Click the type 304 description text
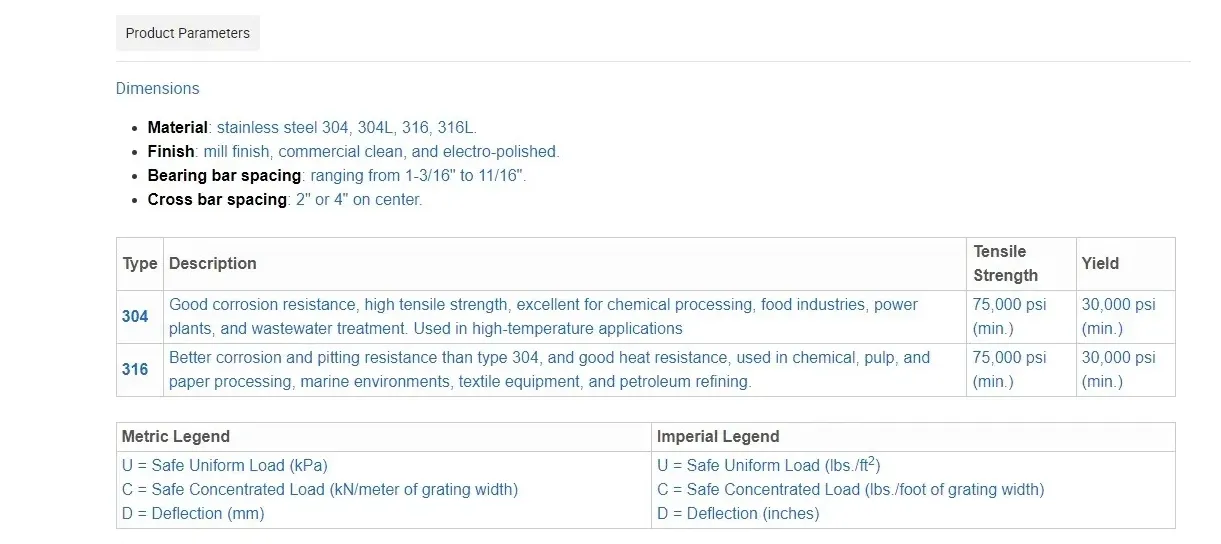The width and height of the screenshot is (1221, 544). [x=543, y=316]
